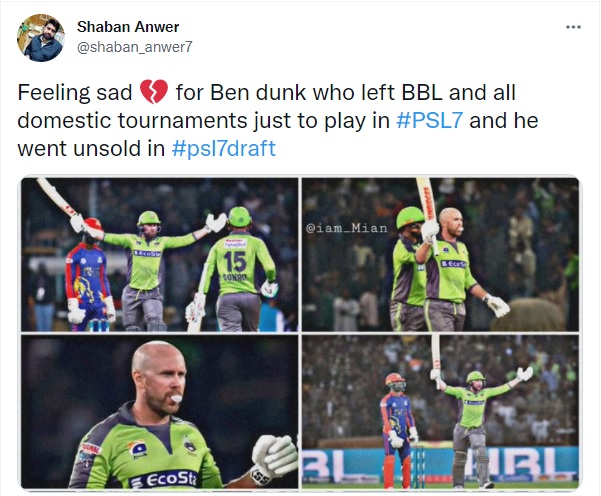
Task: Open the top-right photo with @iam_Mian watermark
Action: coord(440,255)
